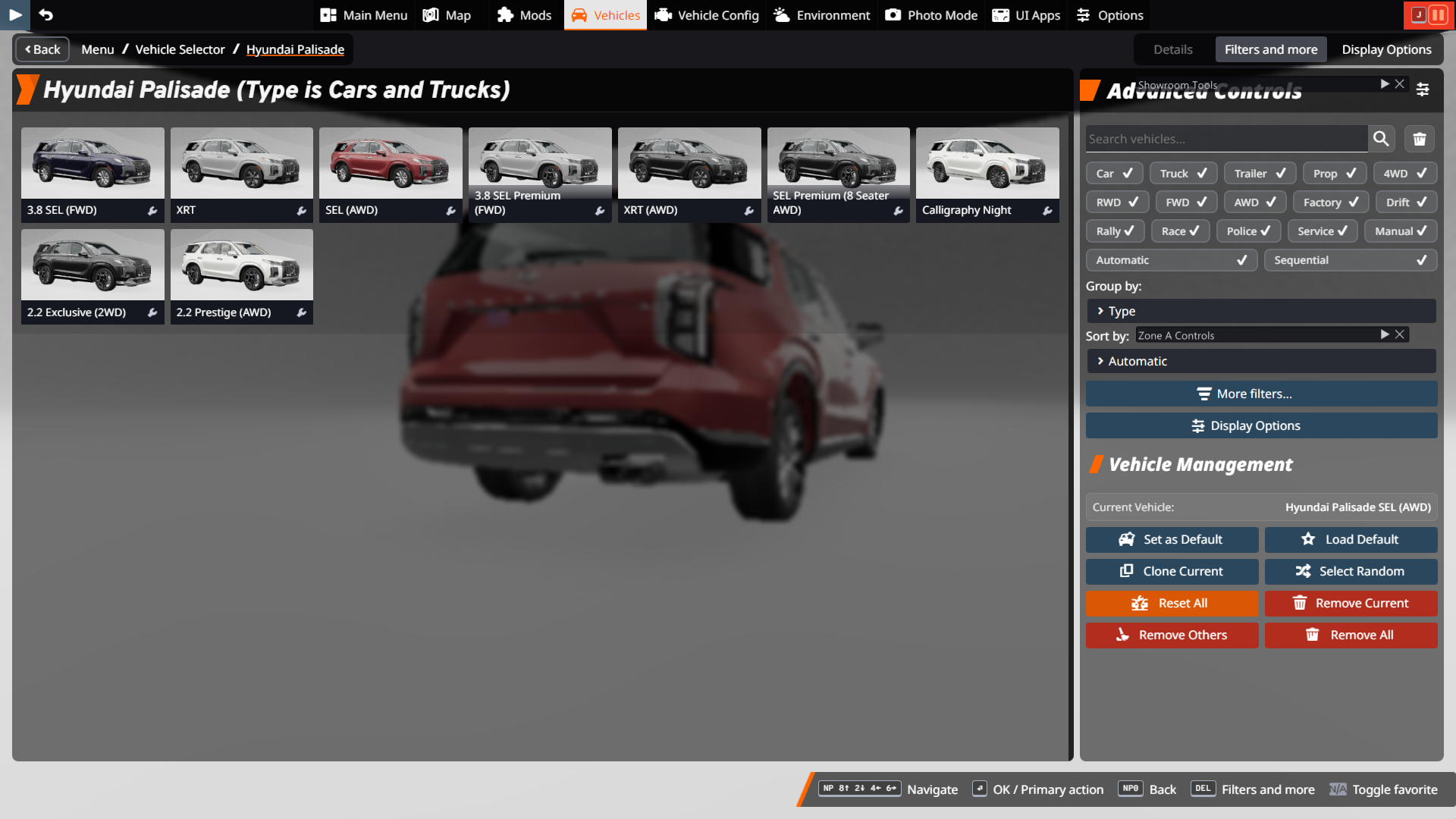Expand the Group by Type dropdown
Viewport: 1456px width, 819px height.
coord(1261,311)
